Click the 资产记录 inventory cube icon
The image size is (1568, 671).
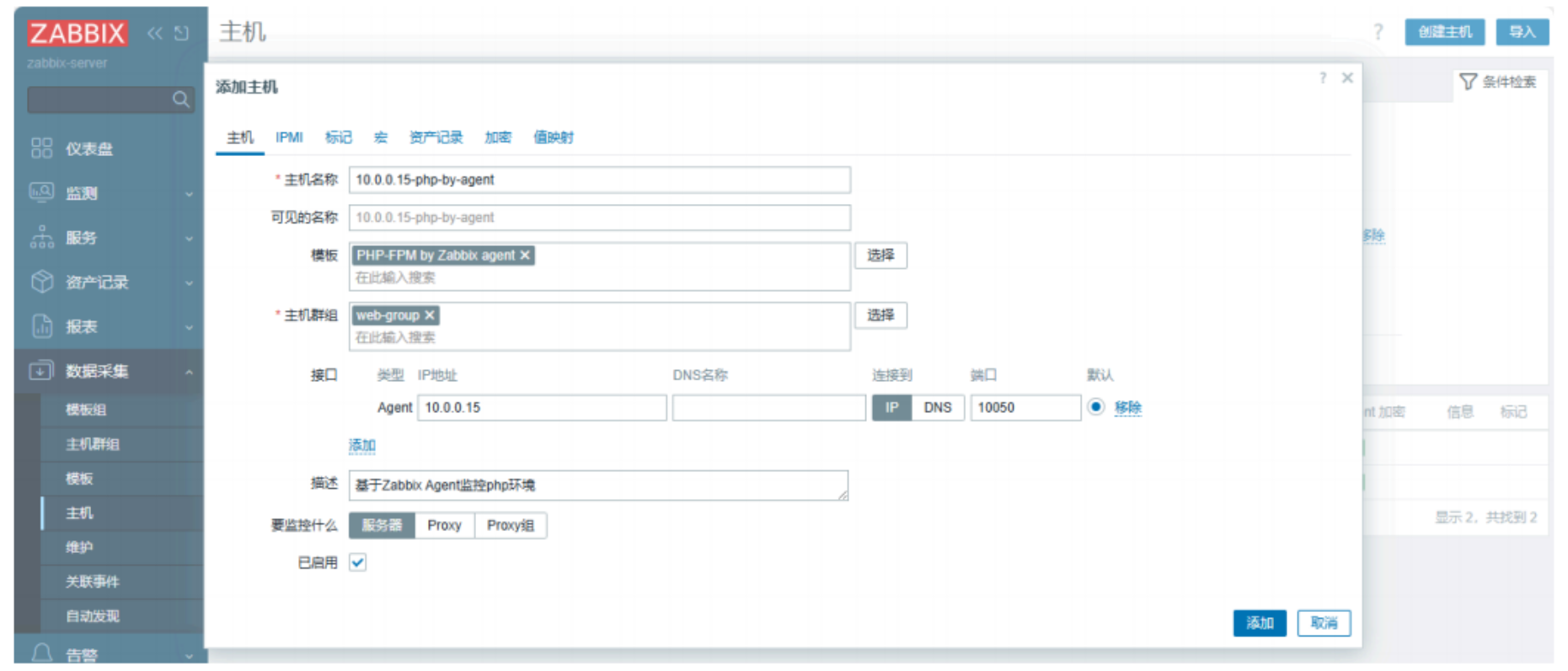[41, 282]
